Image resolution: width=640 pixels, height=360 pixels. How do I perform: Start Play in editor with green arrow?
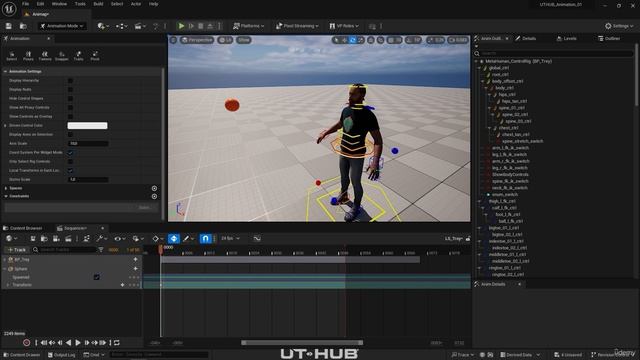click(x=181, y=26)
